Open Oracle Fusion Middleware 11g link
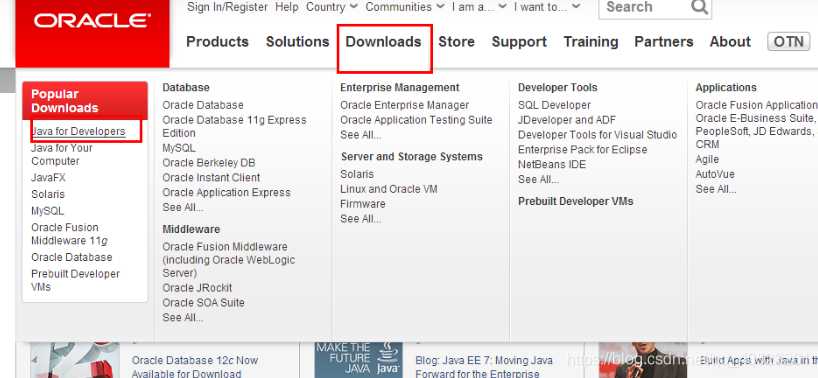The height and width of the screenshot is (378, 818). (69, 234)
